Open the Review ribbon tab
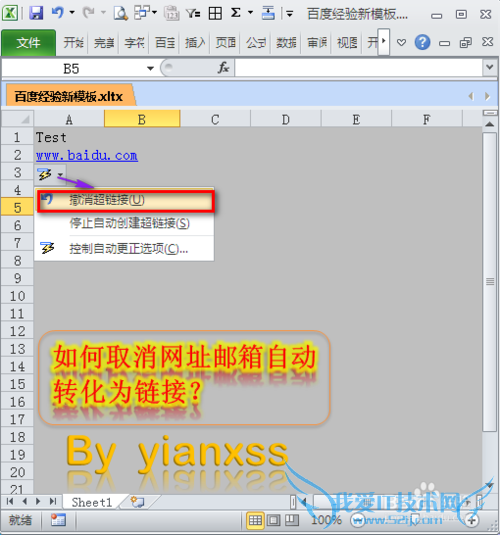 [316, 43]
